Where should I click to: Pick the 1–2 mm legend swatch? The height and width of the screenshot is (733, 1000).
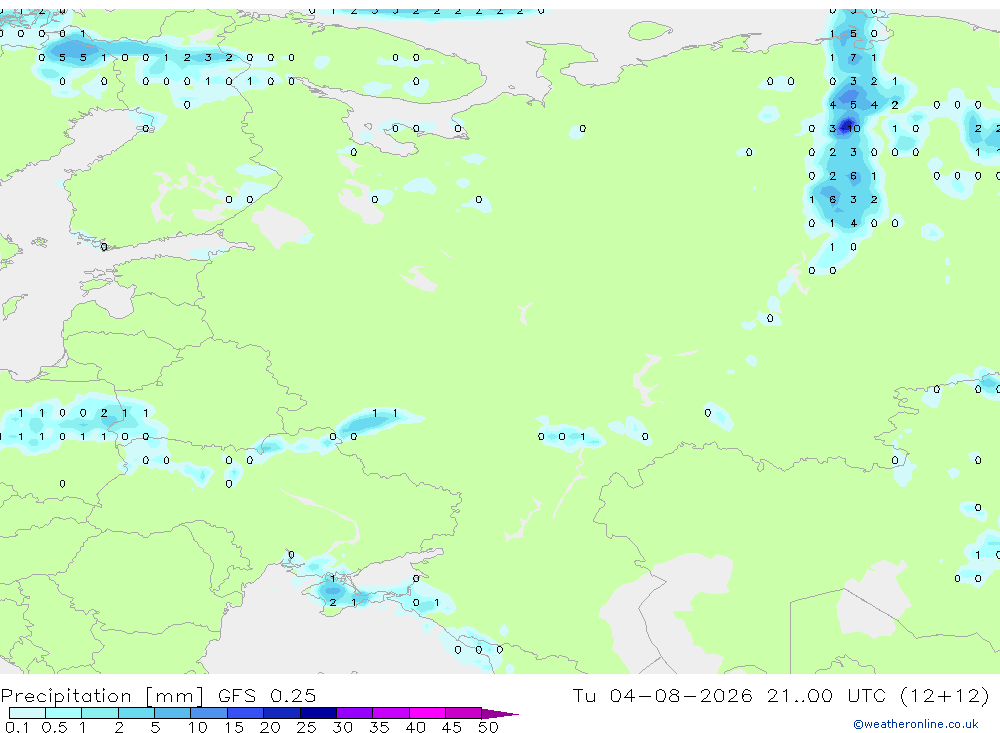point(100,713)
